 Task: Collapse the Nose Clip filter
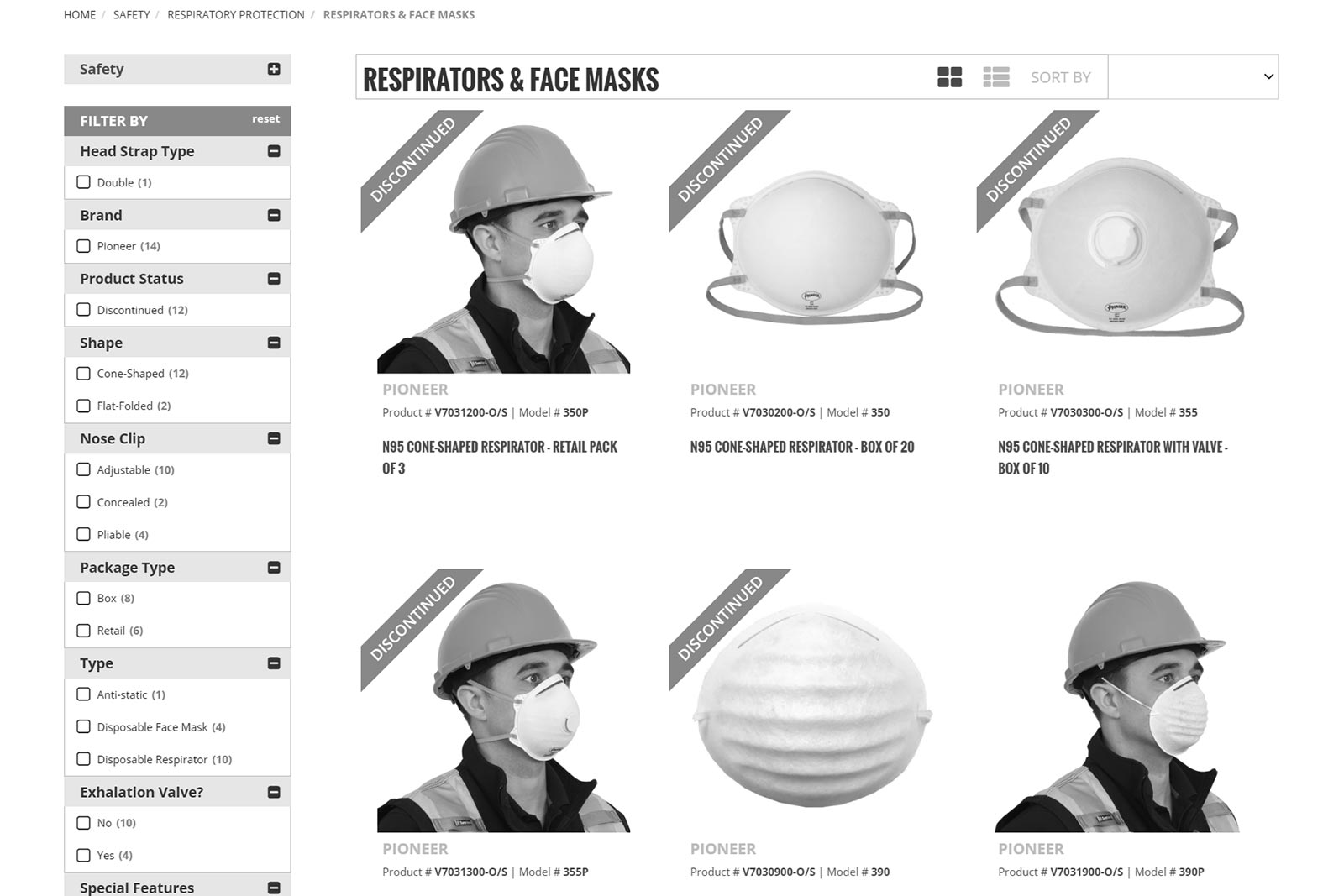[x=274, y=438]
